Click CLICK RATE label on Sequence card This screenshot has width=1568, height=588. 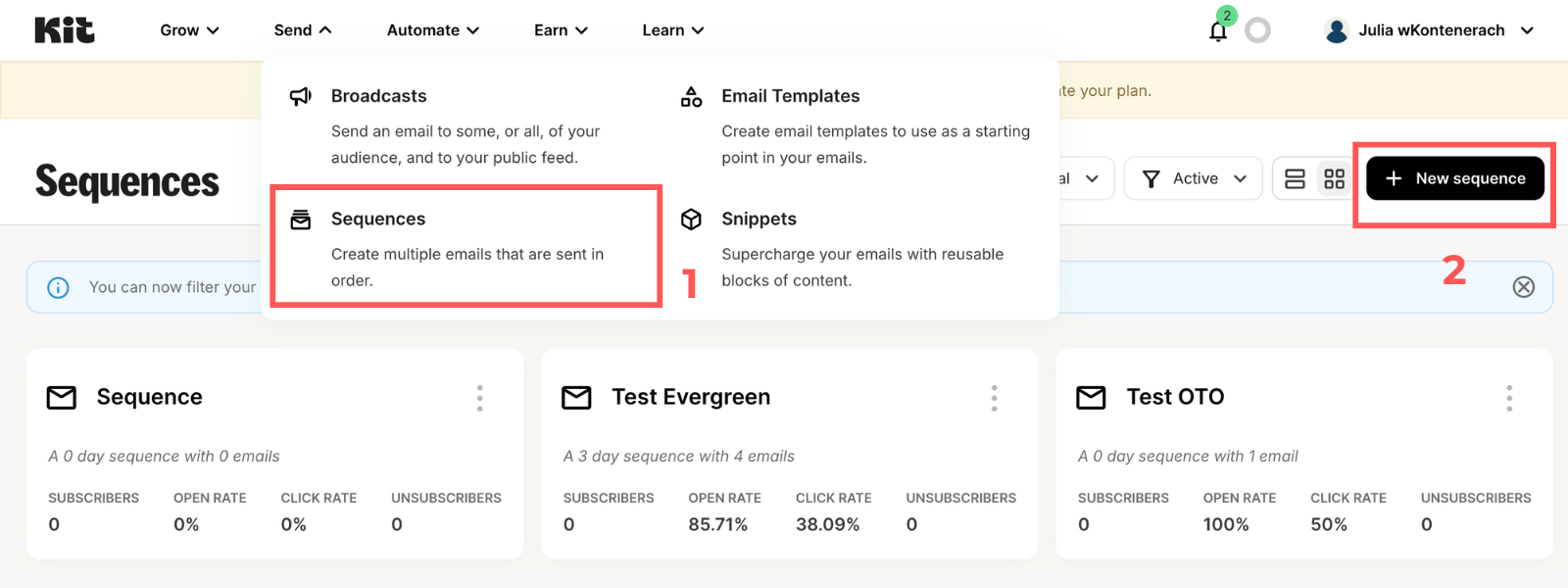coord(318,498)
